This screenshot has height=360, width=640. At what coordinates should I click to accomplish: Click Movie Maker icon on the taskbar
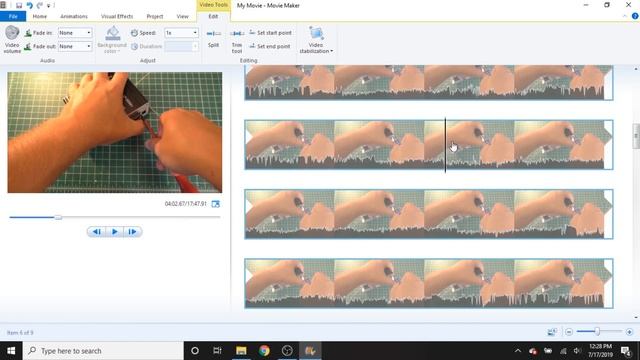[x=310, y=351]
